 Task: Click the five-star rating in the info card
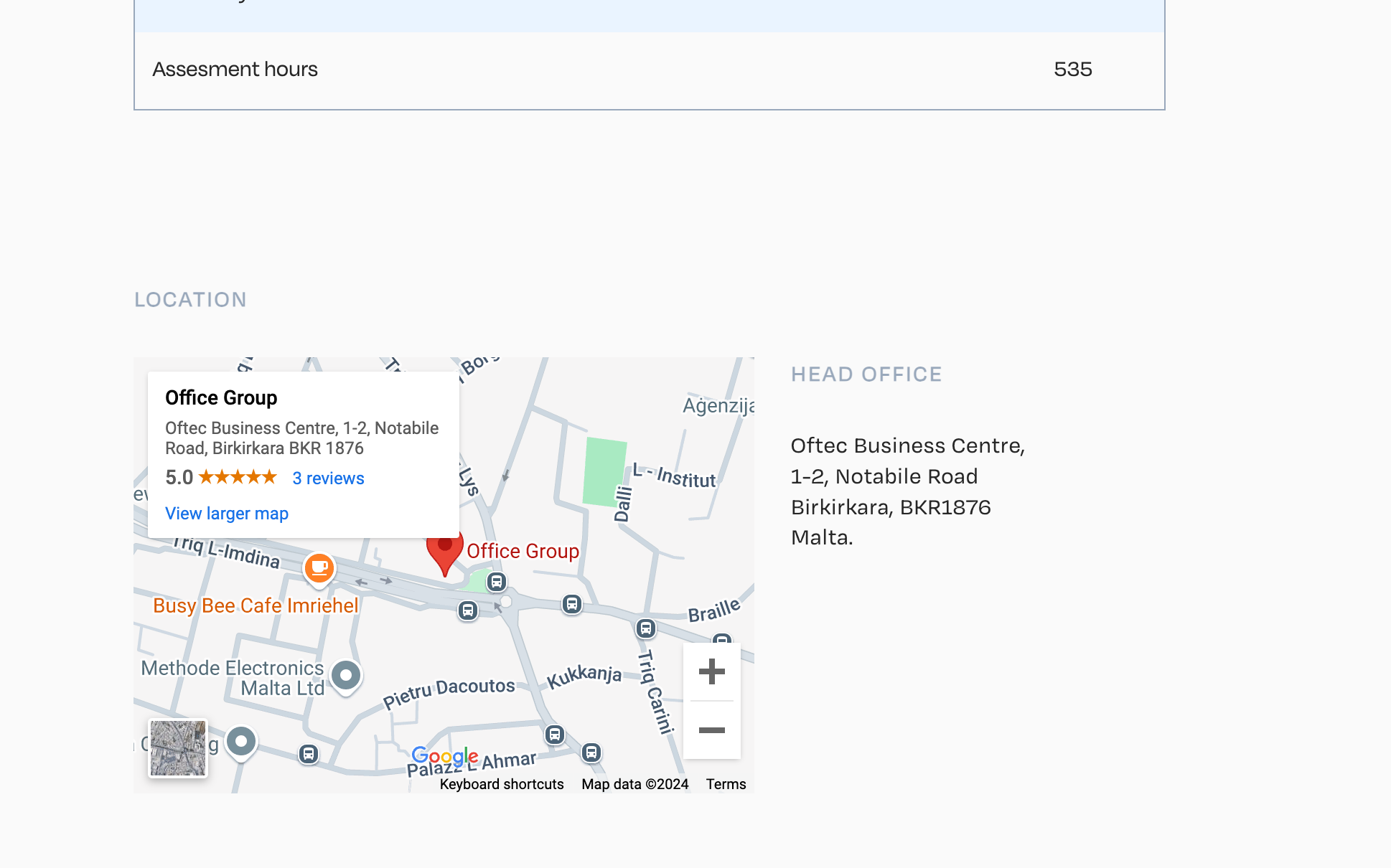point(238,477)
